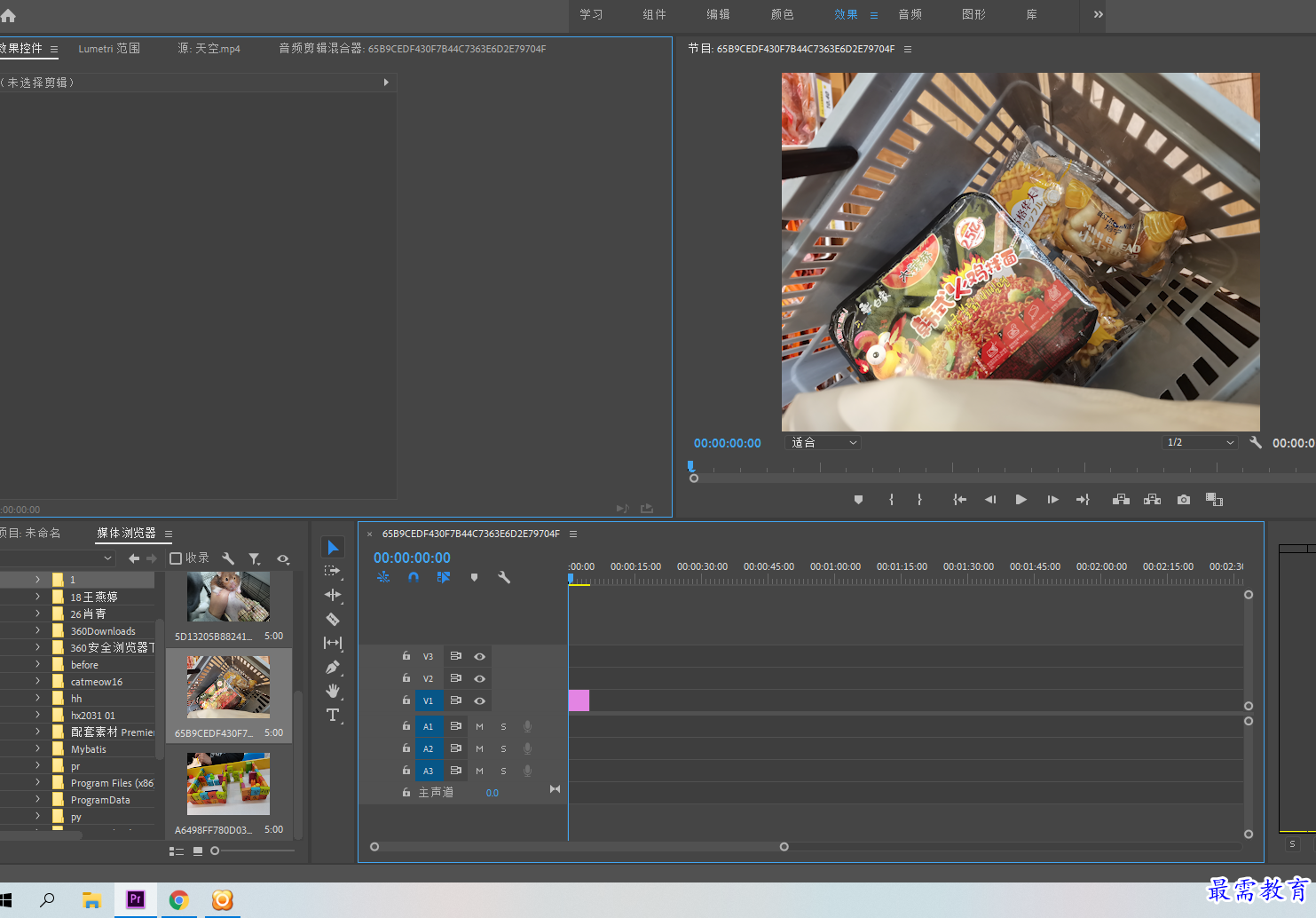Open media browser file type filter

pyautogui.click(x=255, y=558)
